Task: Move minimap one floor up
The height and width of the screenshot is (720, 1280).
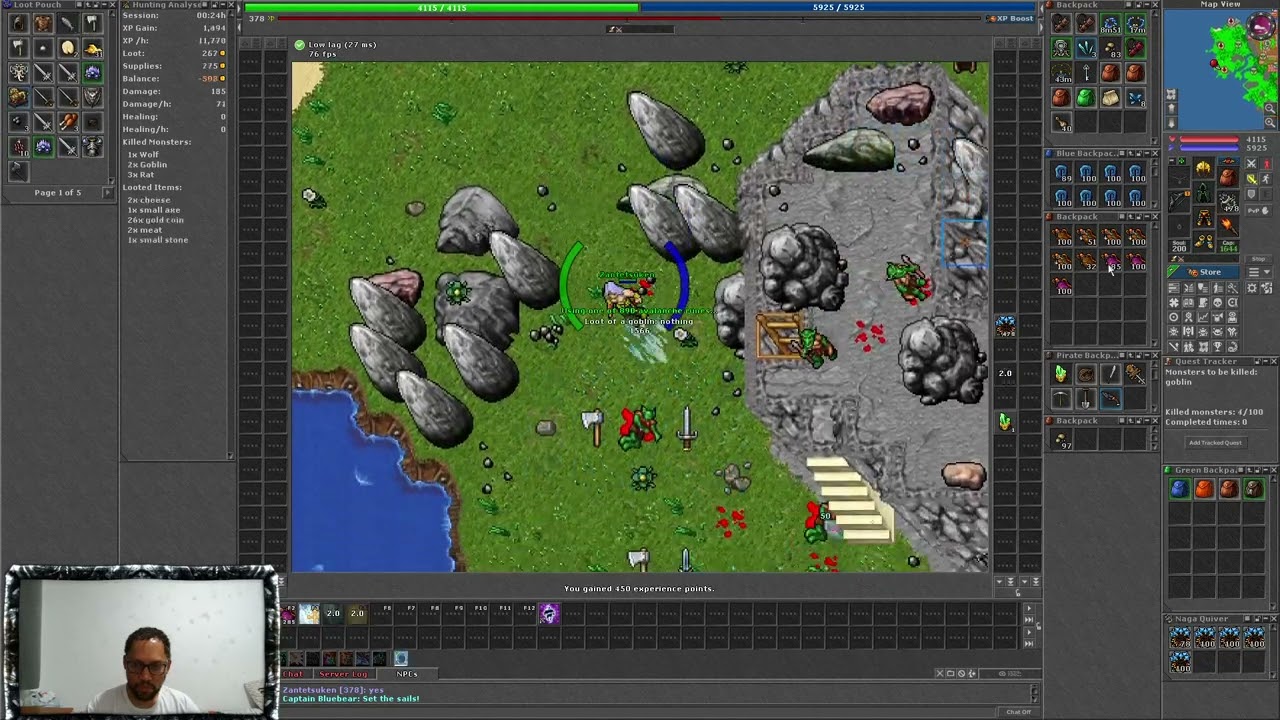Action: point(1171,109)
